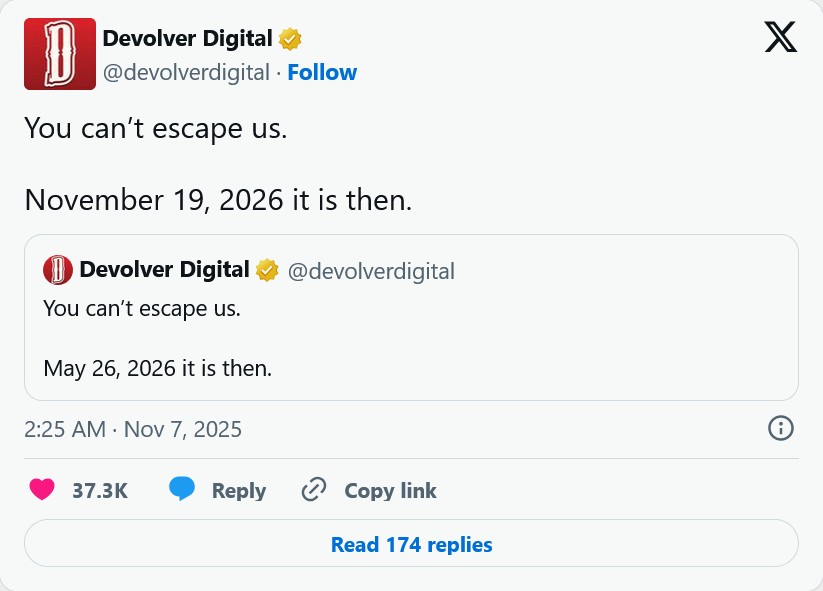Click the quoted tweet's small profile avatar
The width and height of the screenshot is (823, 591).
(x=58, y=269)
